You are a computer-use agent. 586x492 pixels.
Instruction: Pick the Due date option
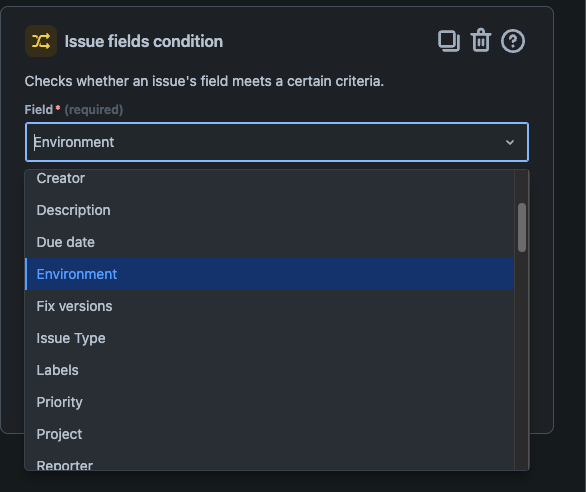pos(269,242)
